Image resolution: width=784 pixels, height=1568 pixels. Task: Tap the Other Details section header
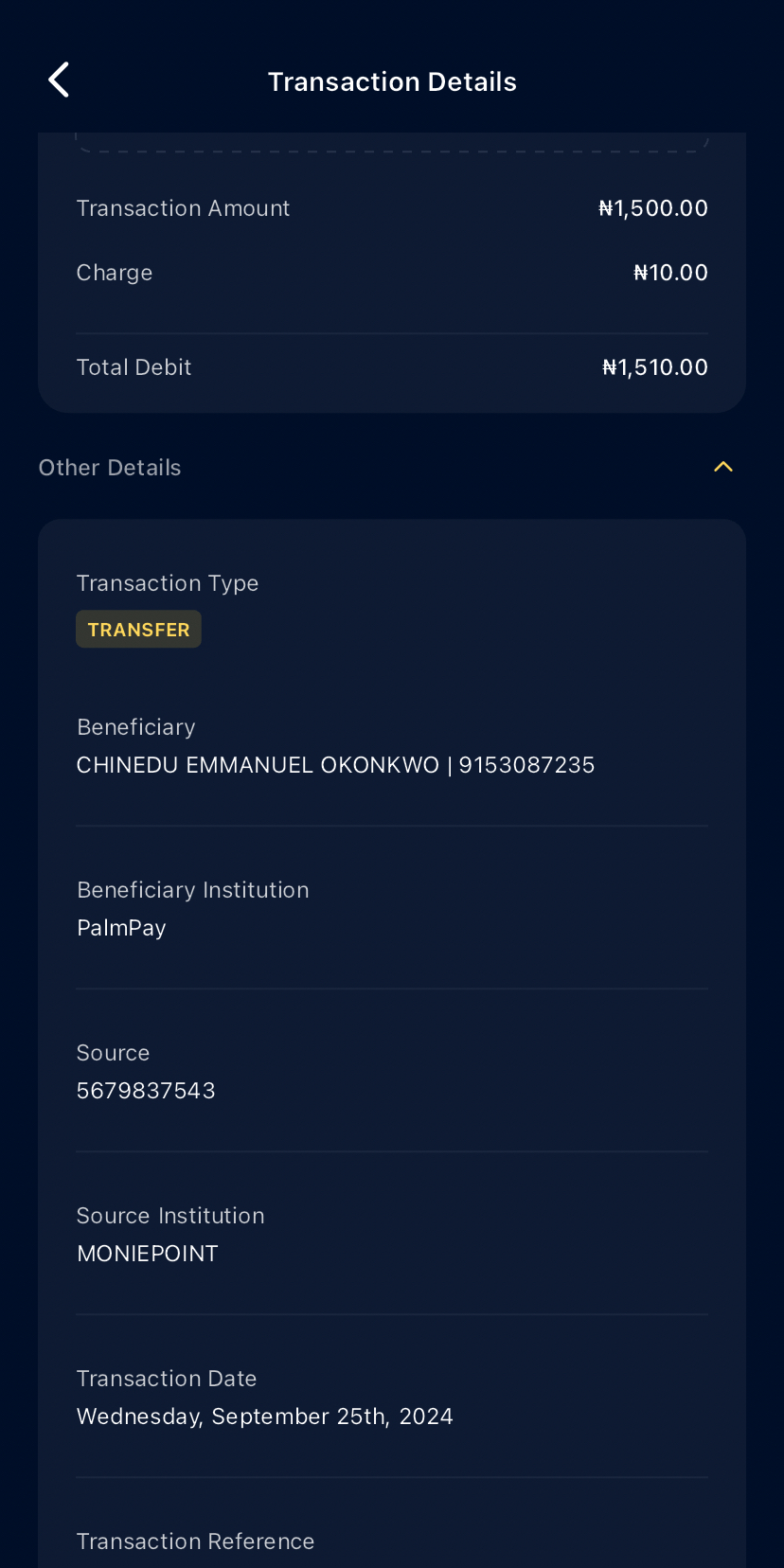point(110,468)
